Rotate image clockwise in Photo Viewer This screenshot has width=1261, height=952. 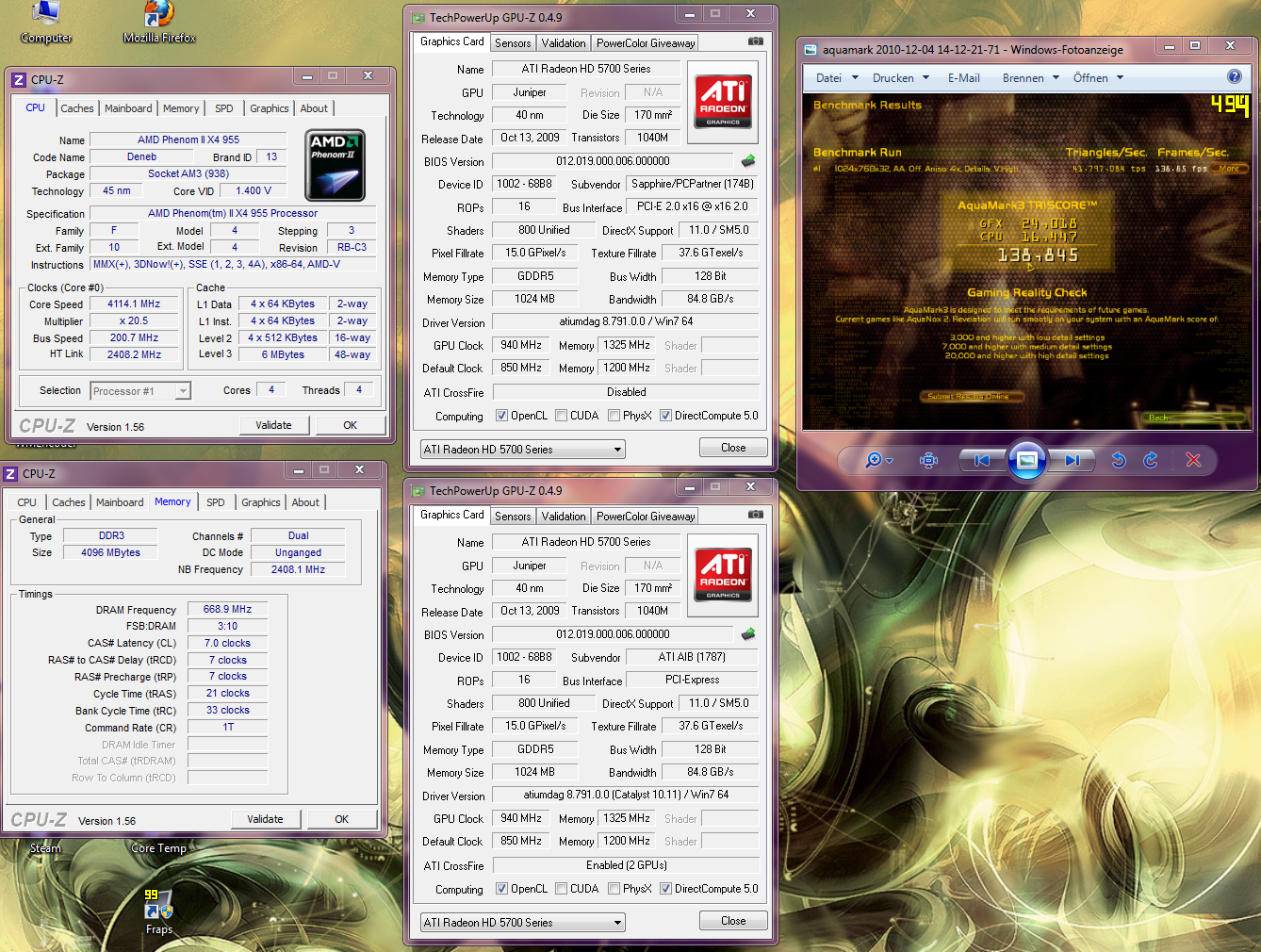[x=1151, y=460]
